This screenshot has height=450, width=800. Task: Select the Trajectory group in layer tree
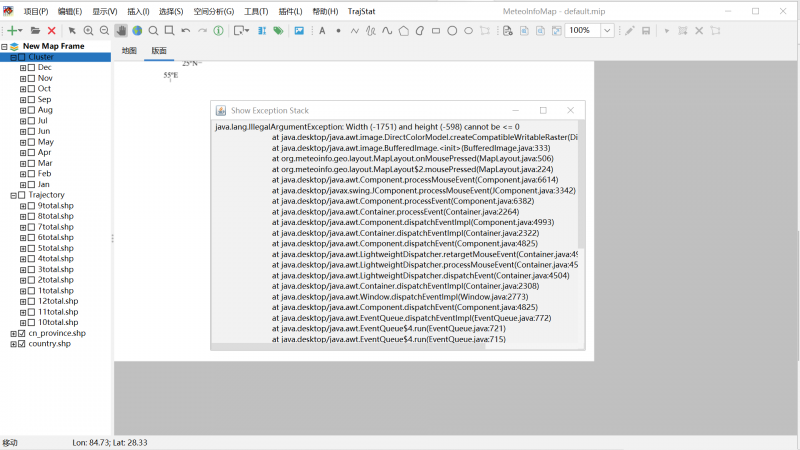[x=46, y=195]
